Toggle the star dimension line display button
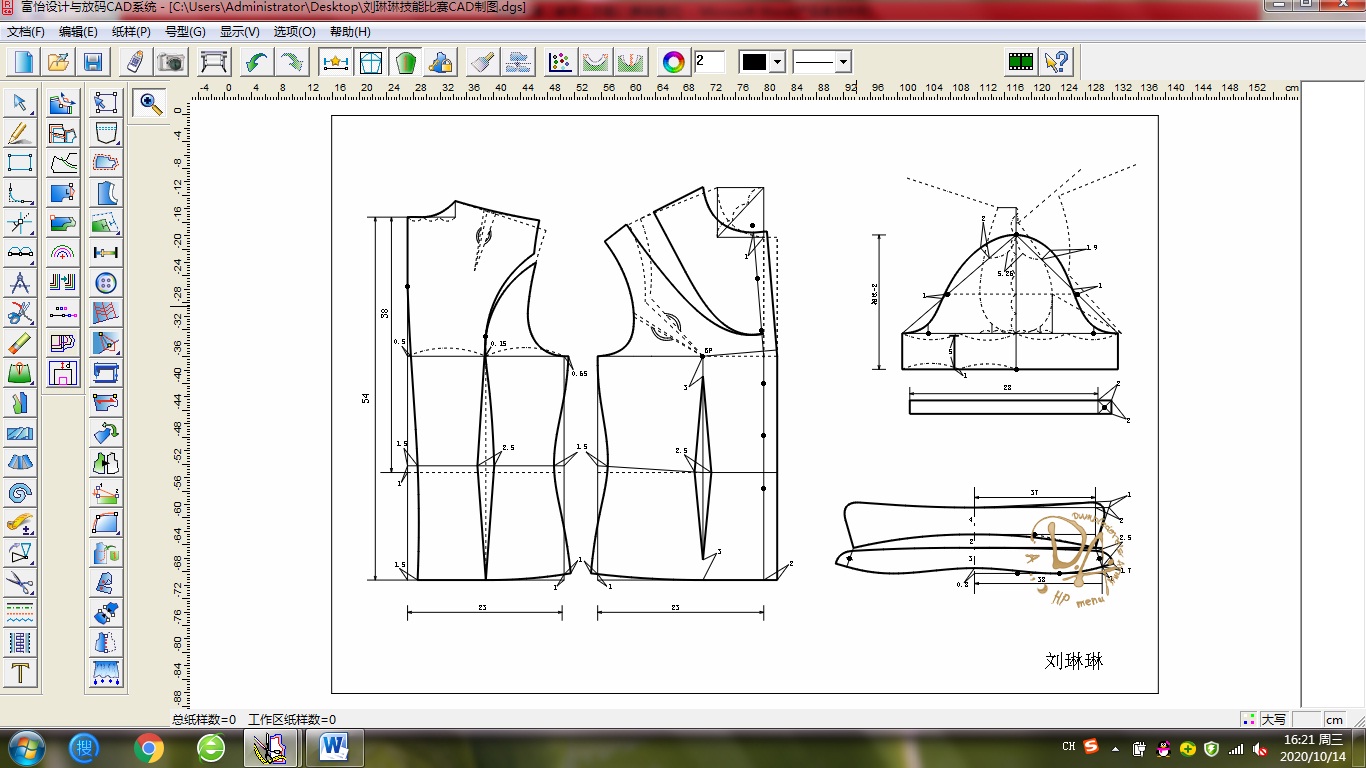 point(334,62)
